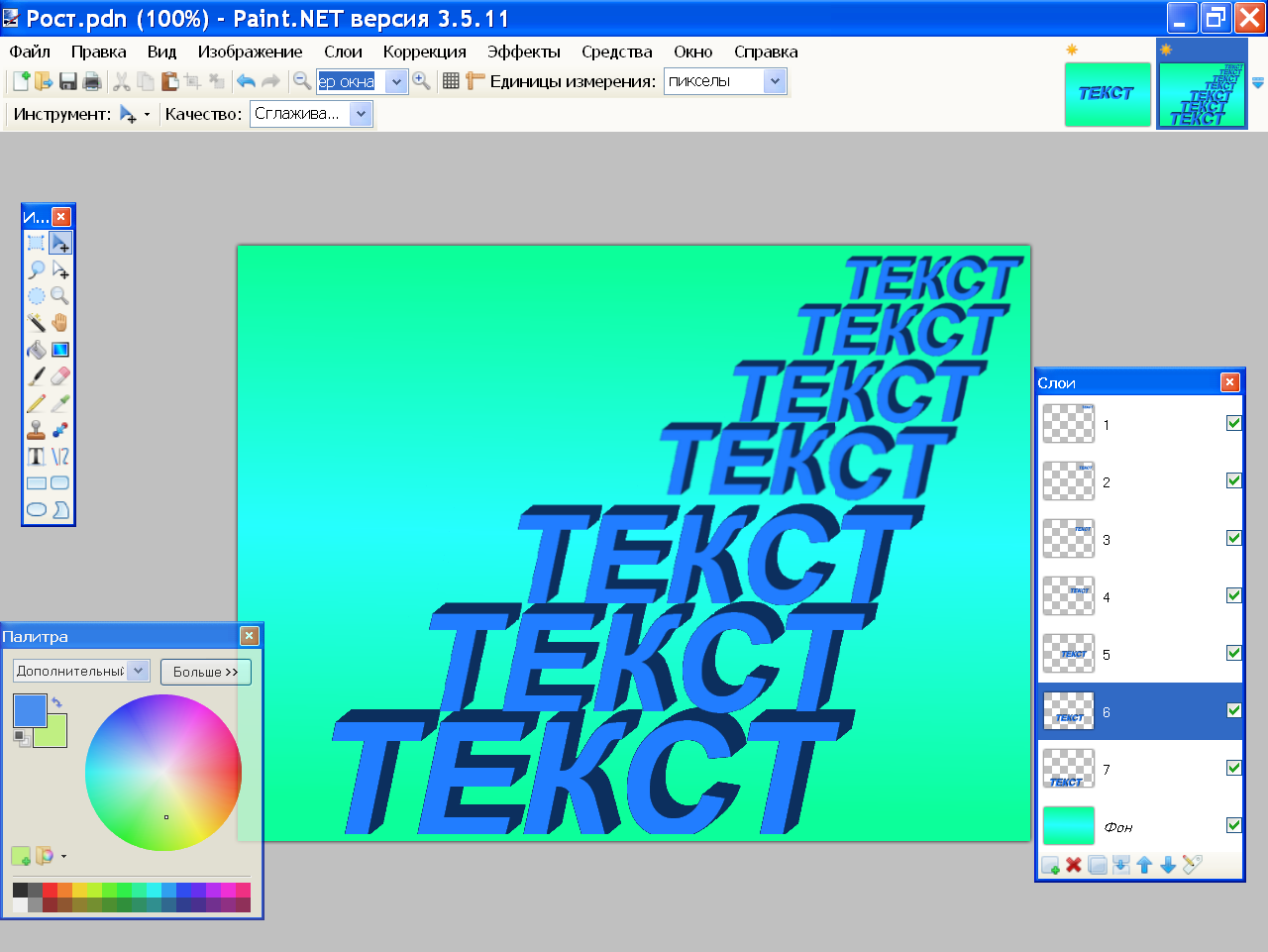Click the Duplicate Layer icon
This screenshot has width=1268, height=952.
click(1098, 865)
